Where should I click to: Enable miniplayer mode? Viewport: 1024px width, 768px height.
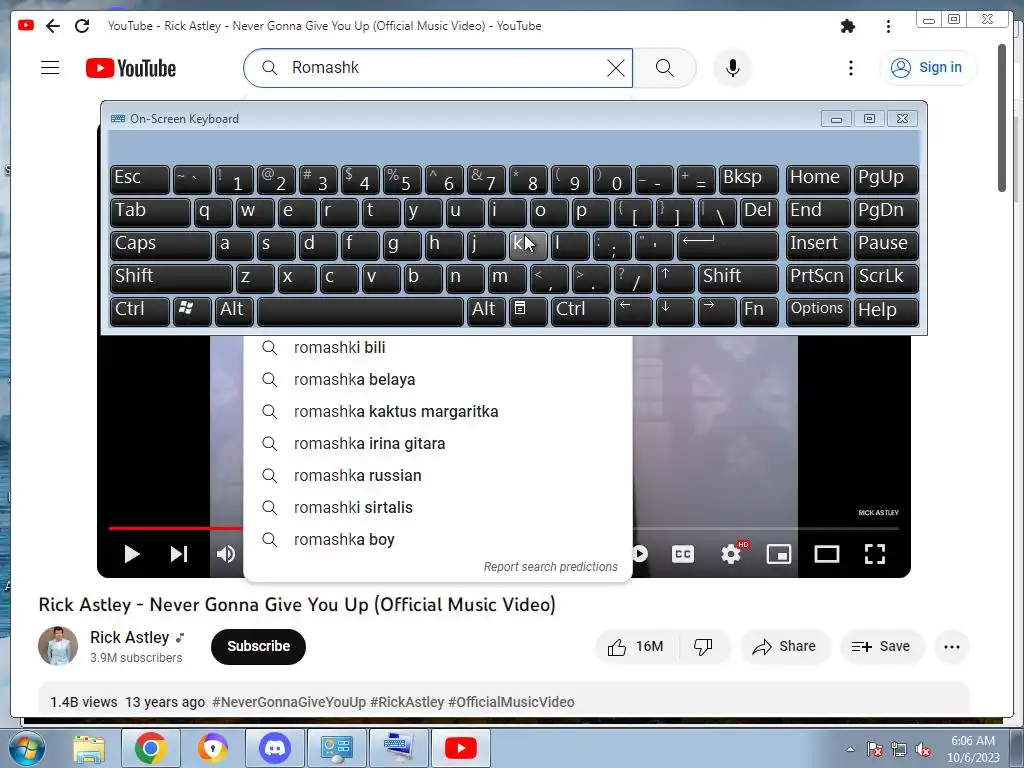pyautogui.click(x=778, y=554)
